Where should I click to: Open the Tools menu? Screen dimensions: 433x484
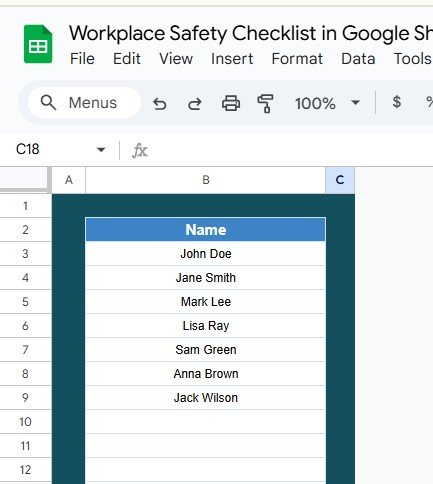click(413, 59)
